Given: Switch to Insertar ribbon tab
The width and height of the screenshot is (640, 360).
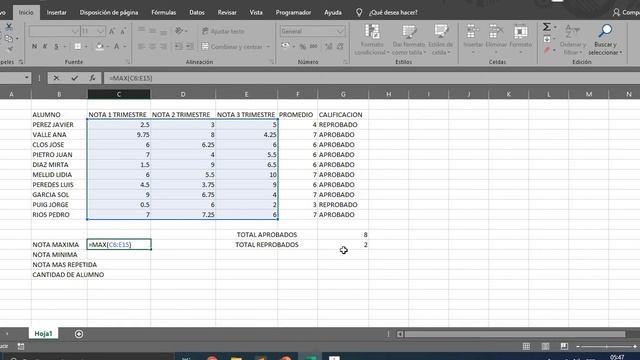Looking at the screenshot, I should pos(56,13).
